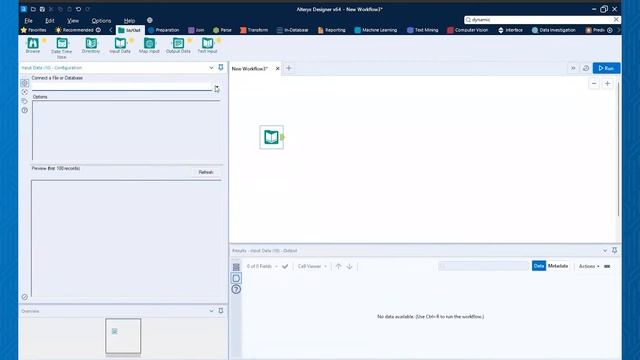Switch to the Join tool category

196,30
